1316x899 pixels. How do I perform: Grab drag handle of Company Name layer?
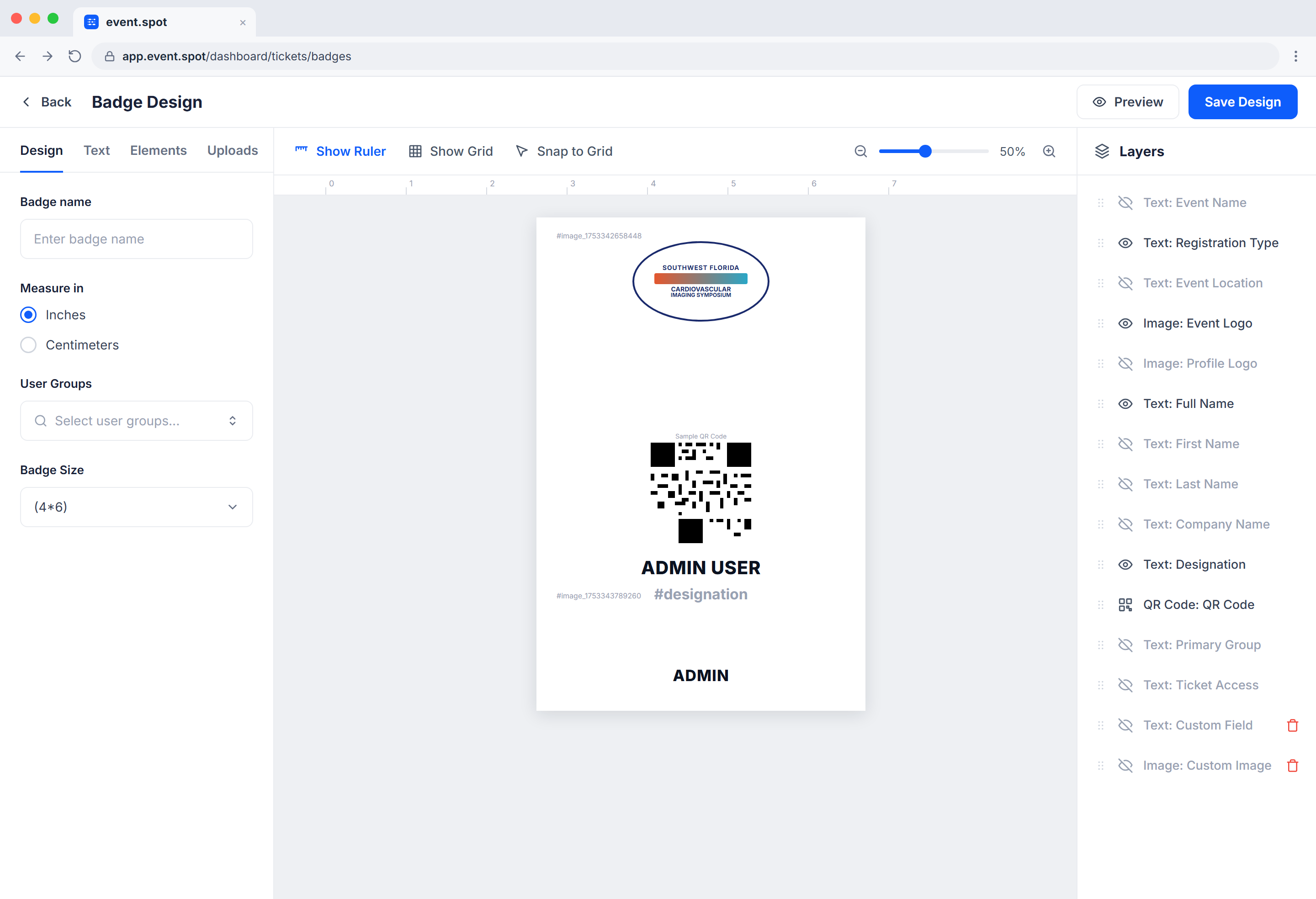point(1101,524)
